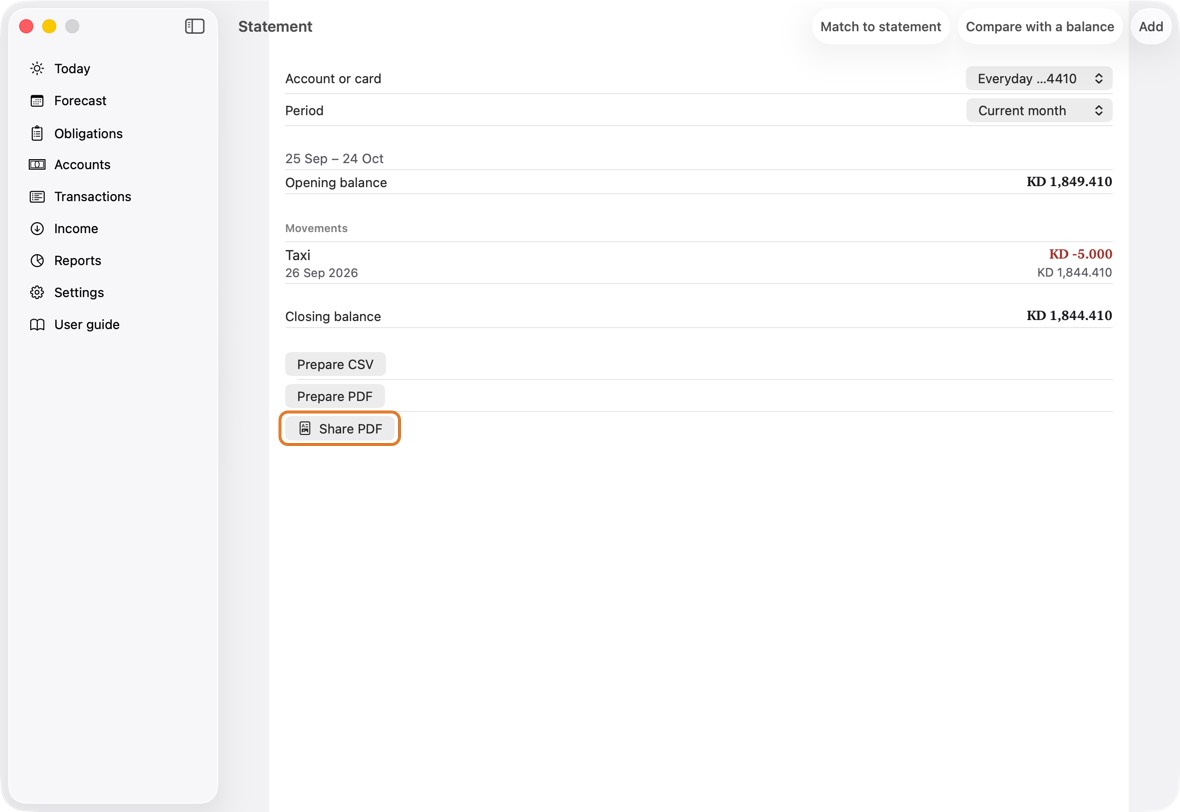This screenshot has height=812, width=1180.
Task: Click the 25 Sep – 24 Oct range
Action: tap(334, 159)
